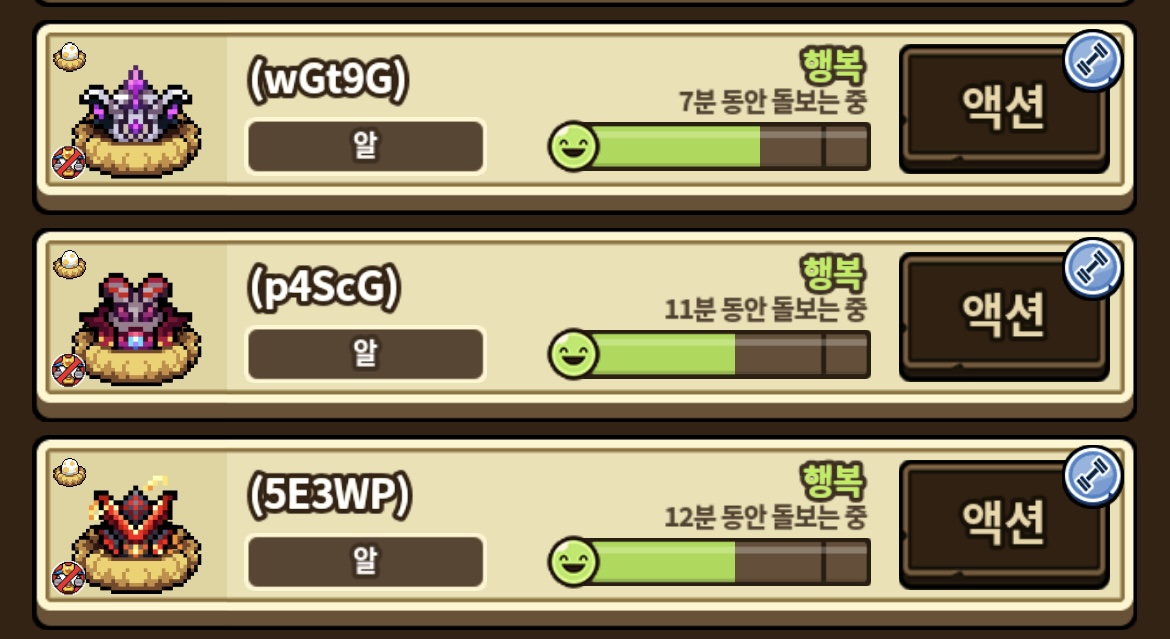The width and height of the screenshot is (1170, 639).
Task: Click the 알 label under wGt9G
Action: (366, 146)
